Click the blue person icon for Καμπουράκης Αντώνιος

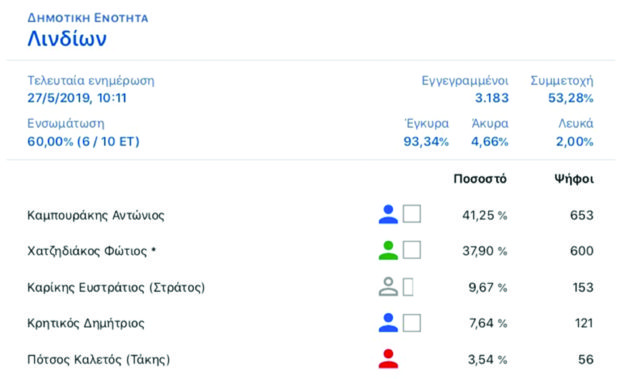[388, 215]
